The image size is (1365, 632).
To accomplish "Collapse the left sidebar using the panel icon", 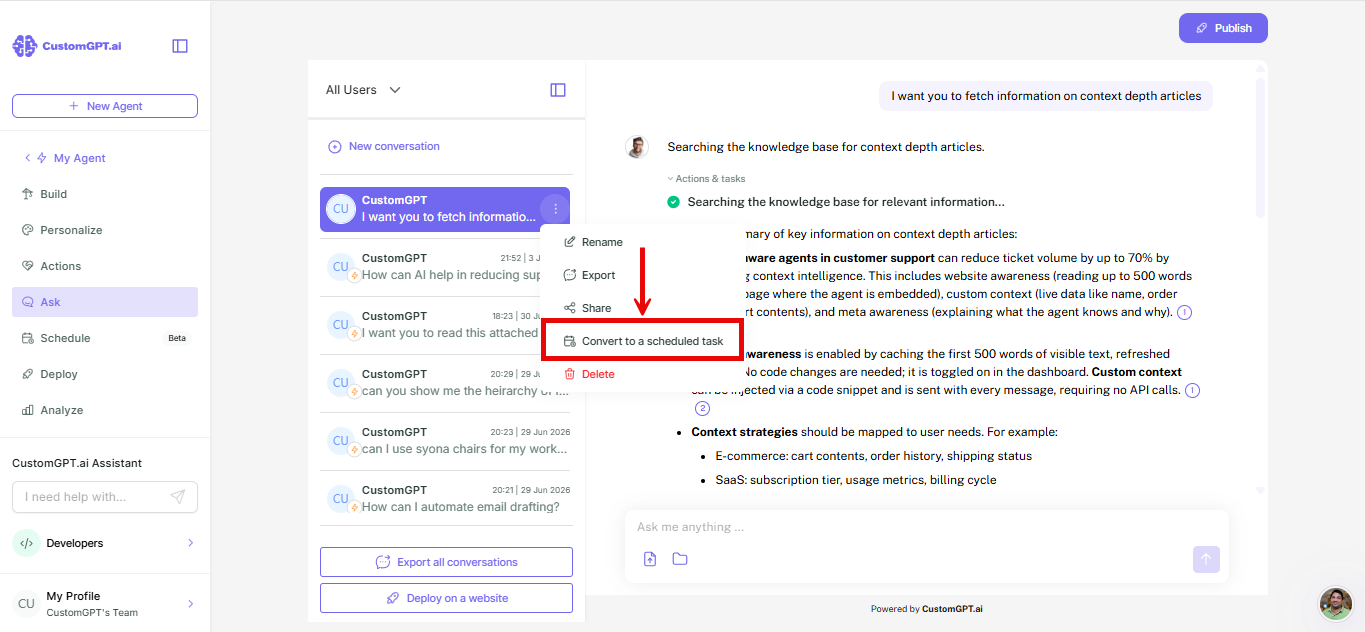I will coord(180,46).
